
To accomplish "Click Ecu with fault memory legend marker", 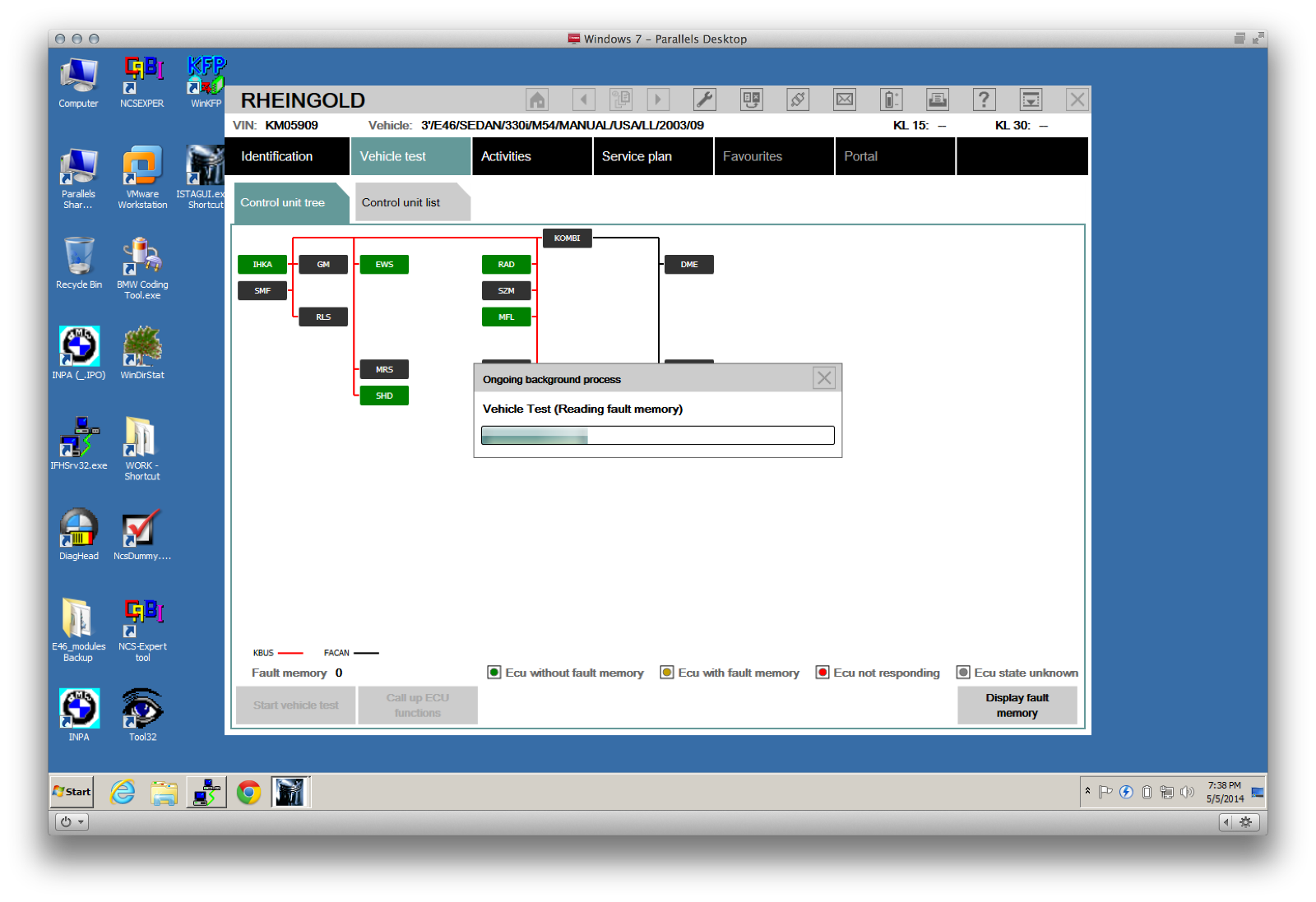I will coord(667,673).
